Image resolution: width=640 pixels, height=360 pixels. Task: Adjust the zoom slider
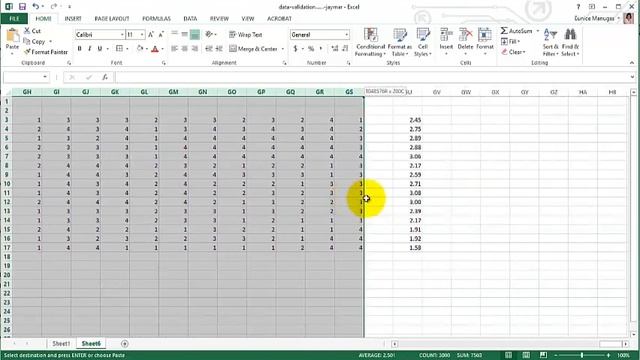click(x=582, y=356)
